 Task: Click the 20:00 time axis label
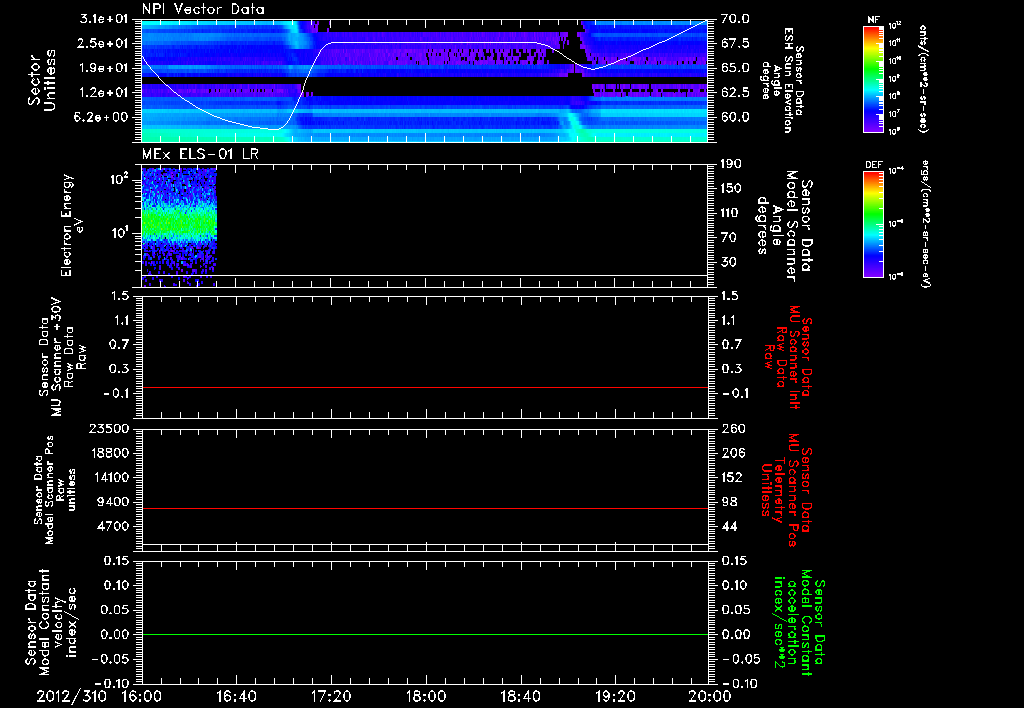(710, 696)
